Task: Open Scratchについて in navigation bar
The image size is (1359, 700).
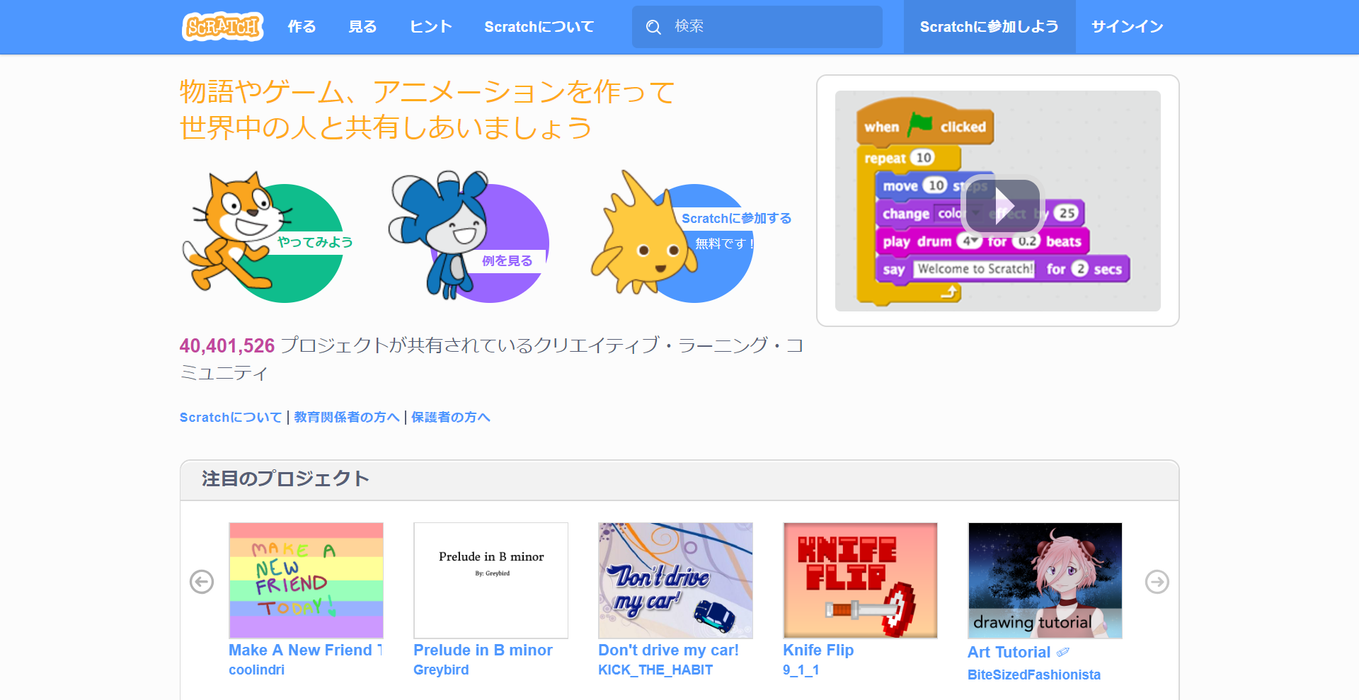Action: 539,27
